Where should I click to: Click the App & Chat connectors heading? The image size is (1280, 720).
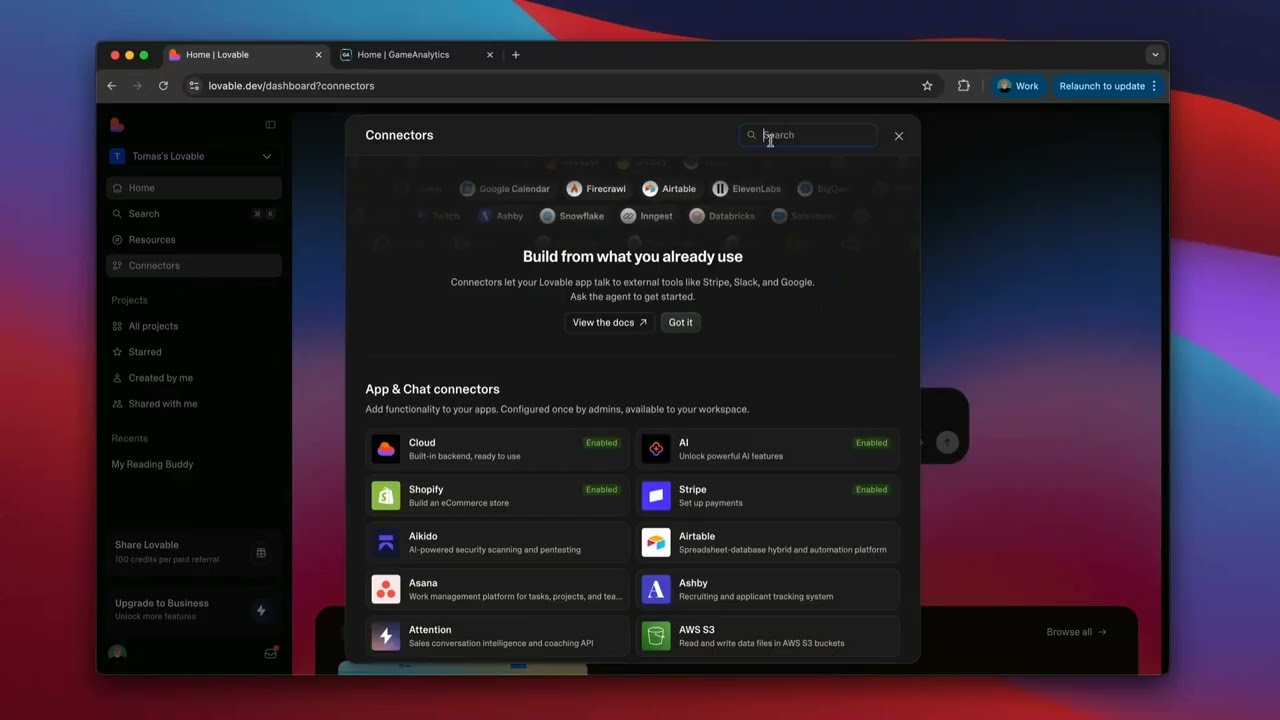tap(432, 389)
